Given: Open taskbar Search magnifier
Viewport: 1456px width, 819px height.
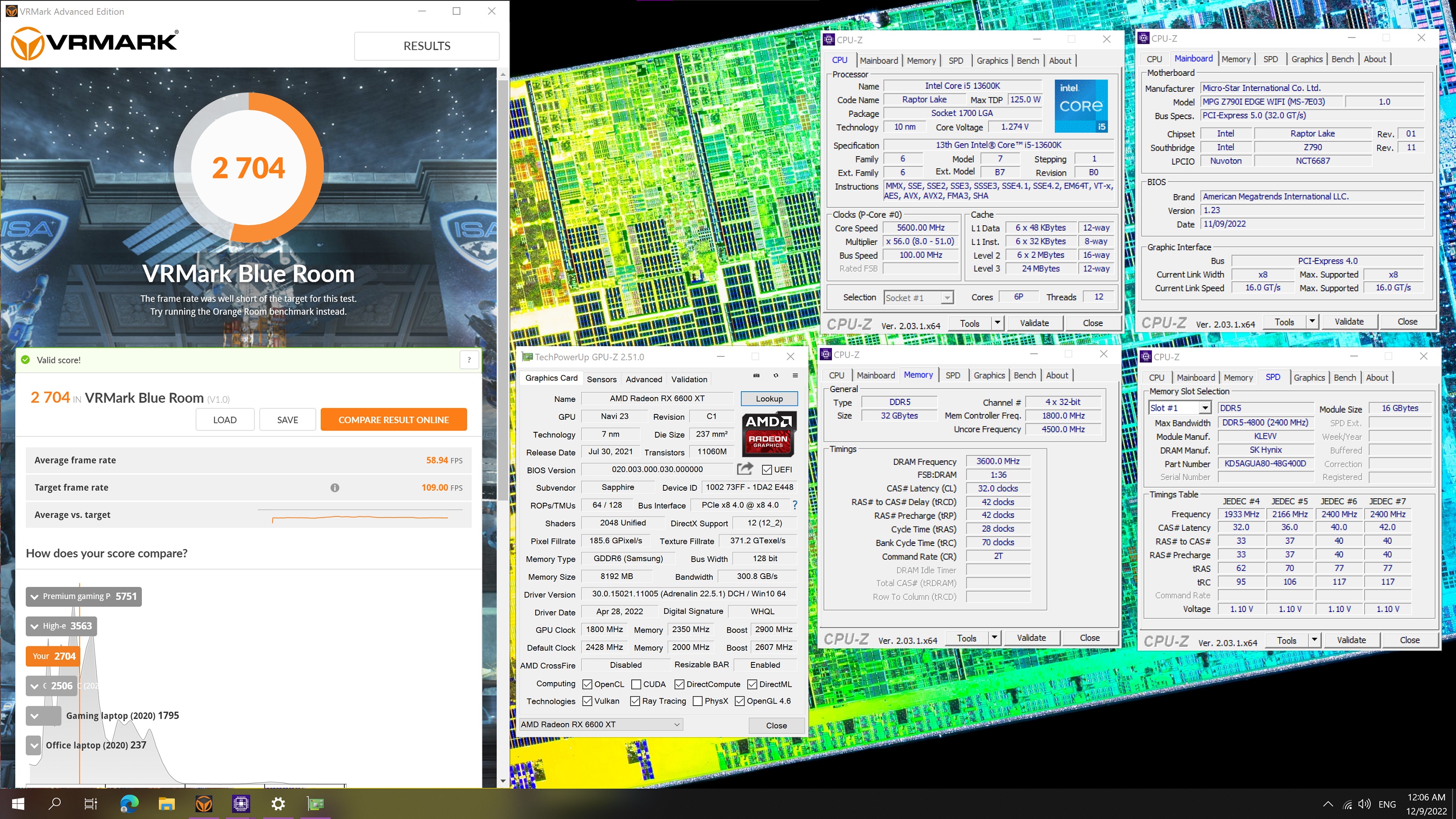Looking at the screenshot, I should (x=54, y=804).
